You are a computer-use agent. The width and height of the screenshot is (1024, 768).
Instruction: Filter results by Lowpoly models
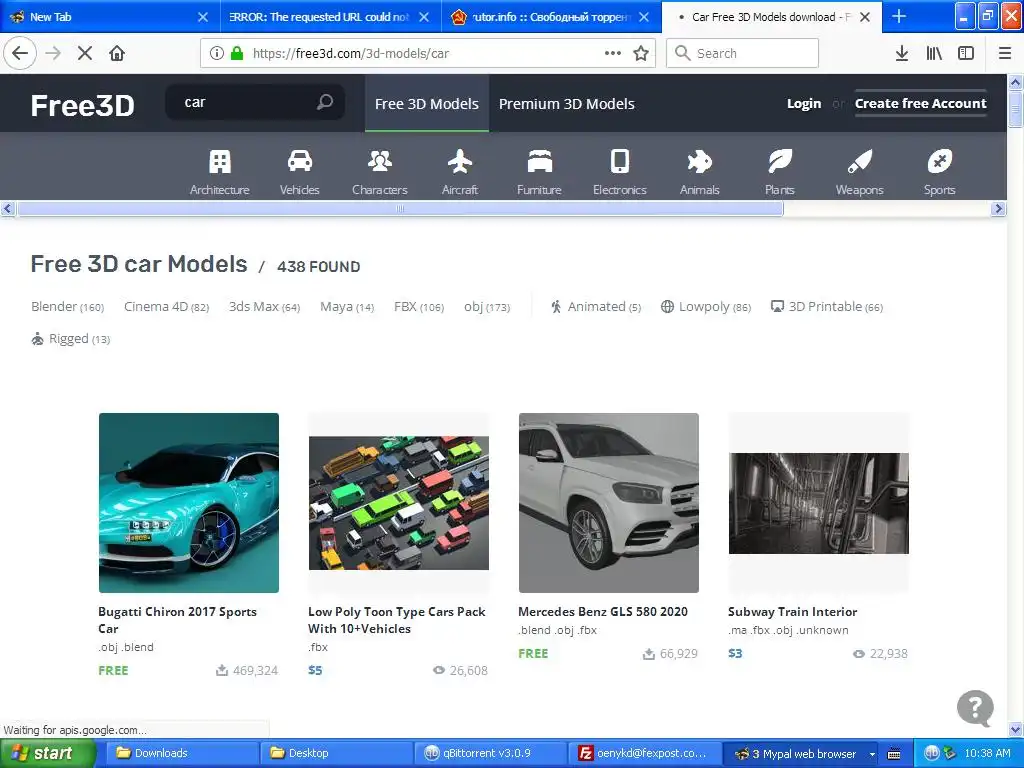(706, 306)
